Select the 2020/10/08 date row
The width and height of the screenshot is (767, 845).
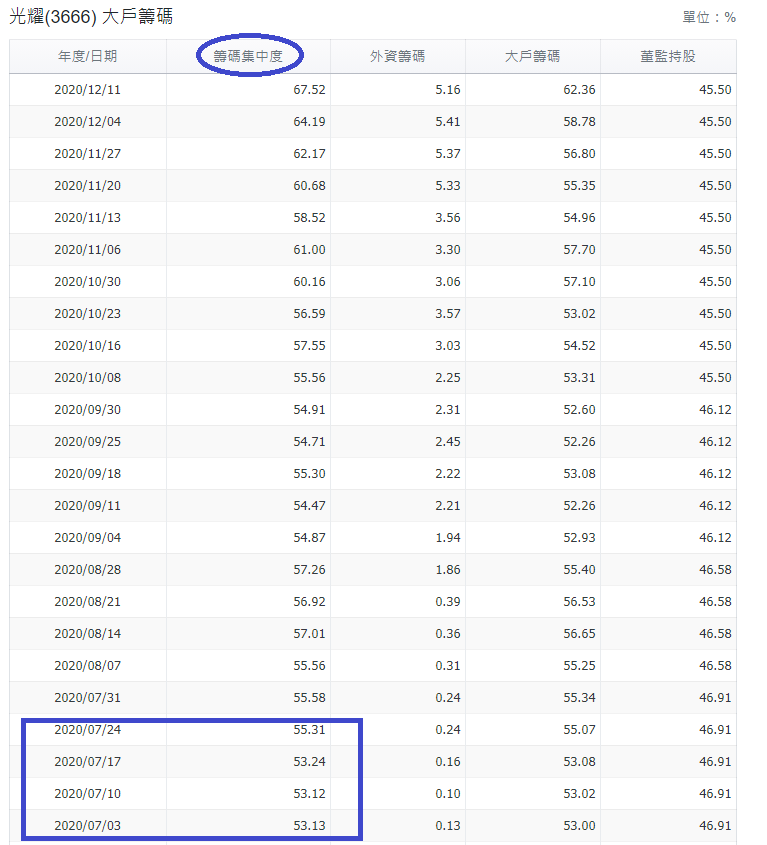88,378
